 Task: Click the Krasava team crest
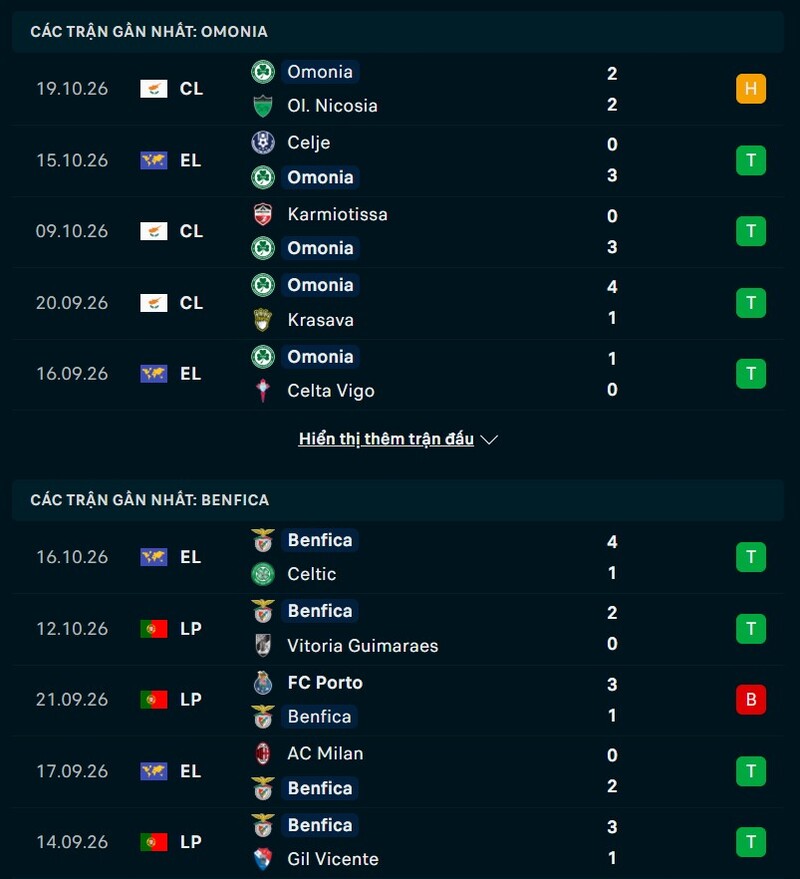tap(262, 320)
